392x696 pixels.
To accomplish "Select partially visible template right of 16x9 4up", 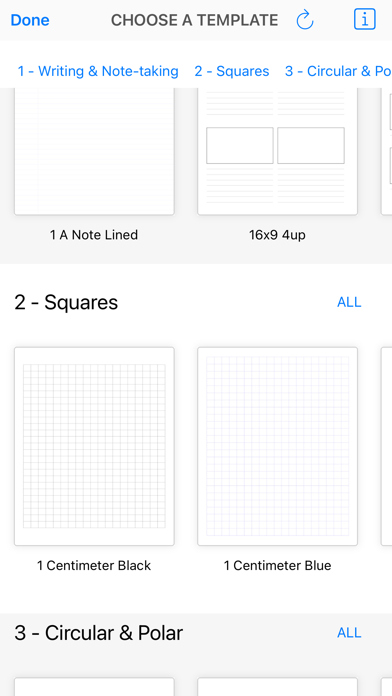I will point(387,151).
